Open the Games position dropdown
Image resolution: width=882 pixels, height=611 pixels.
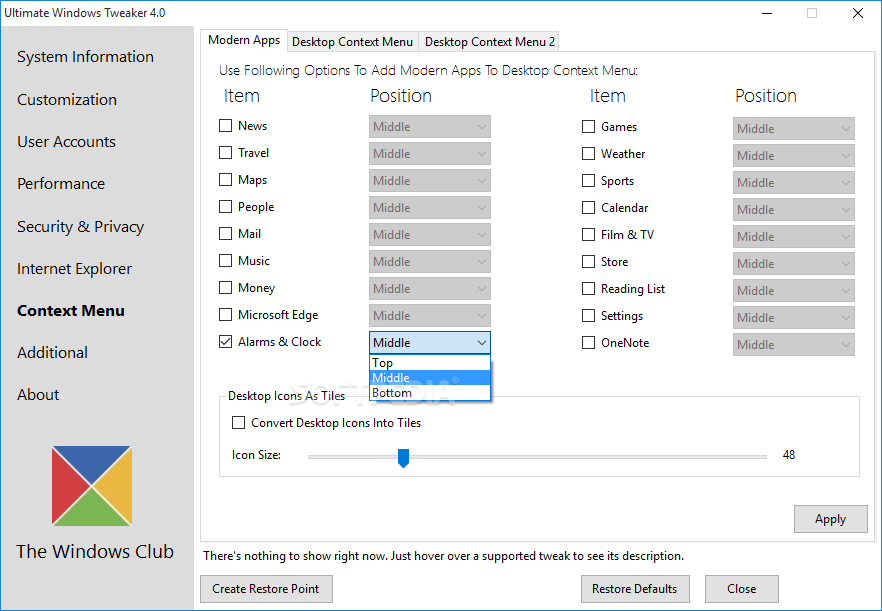794,128
